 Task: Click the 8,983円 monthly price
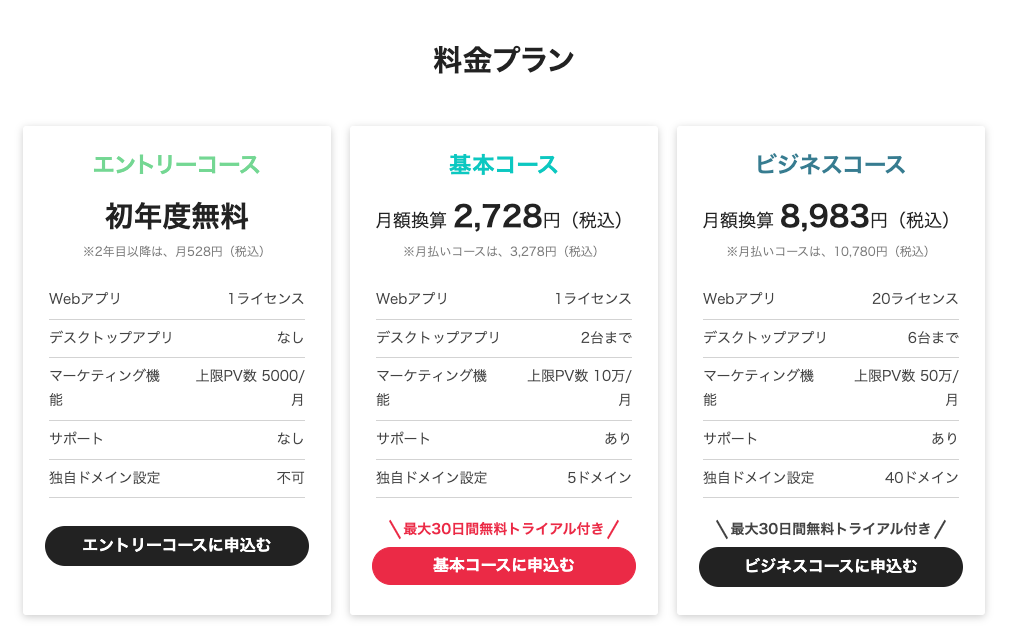coord(834,217)
